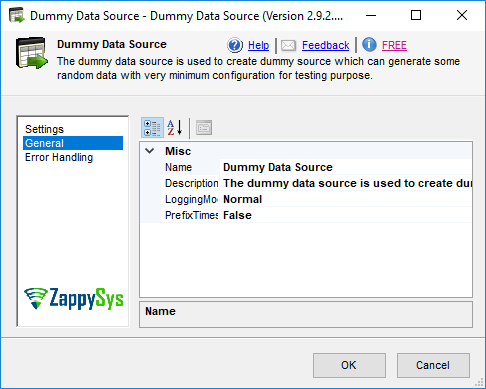The height and width of the screenshot is (389, 486).
Task: Open the Feedback link
Action: click(325, 45)
